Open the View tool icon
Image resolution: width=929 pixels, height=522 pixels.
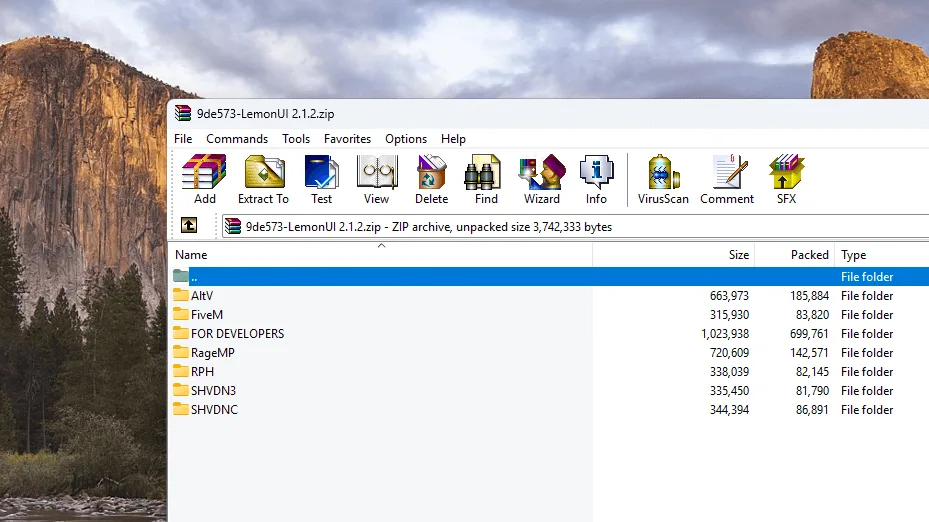376,179
